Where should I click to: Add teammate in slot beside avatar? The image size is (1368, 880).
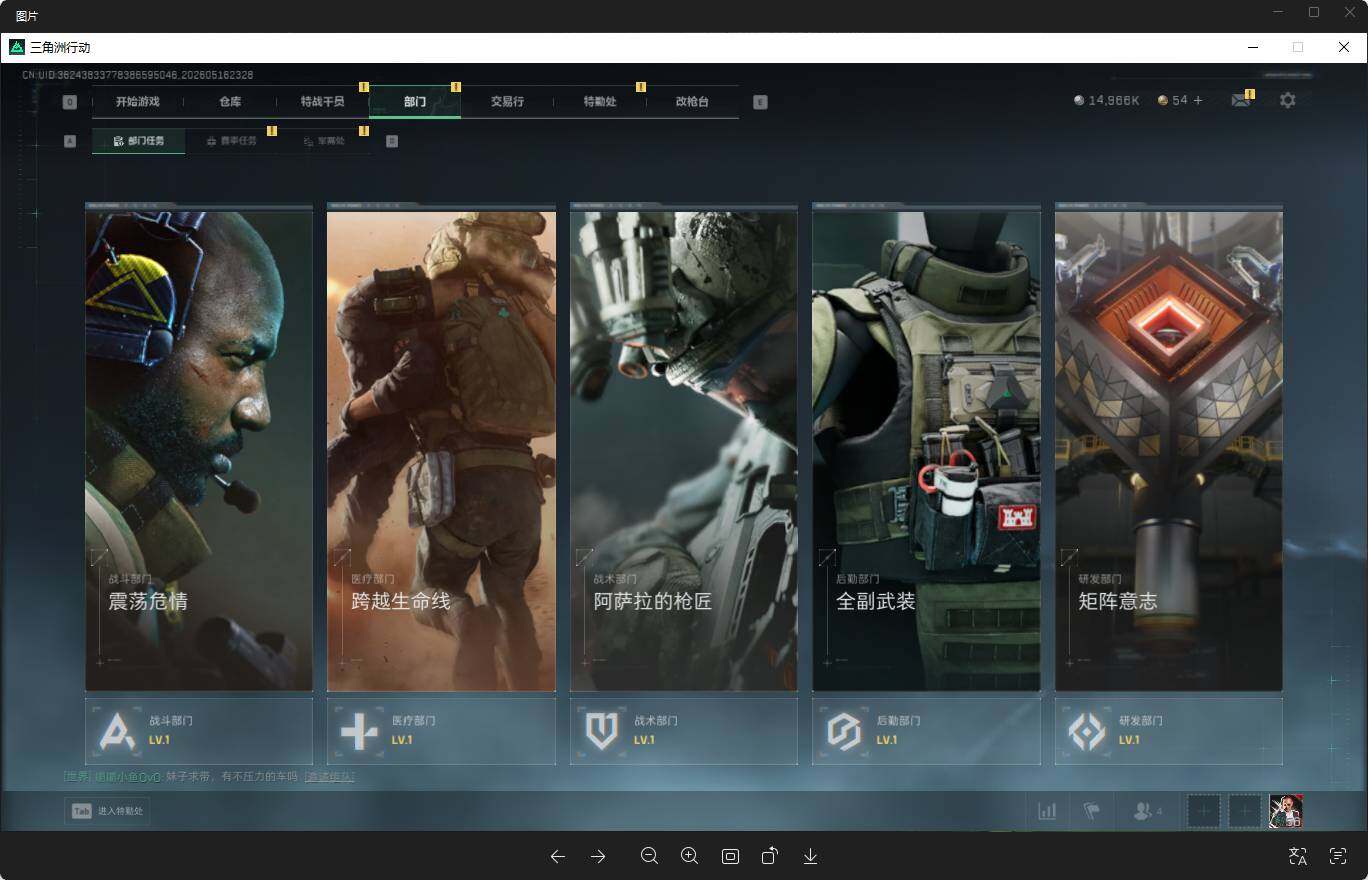tap(1244, 811)
